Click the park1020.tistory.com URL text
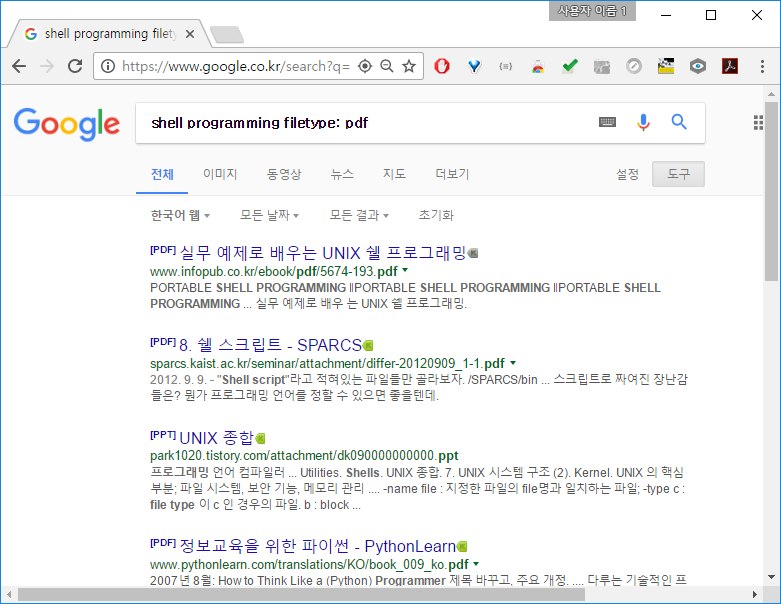 (304, 456)
